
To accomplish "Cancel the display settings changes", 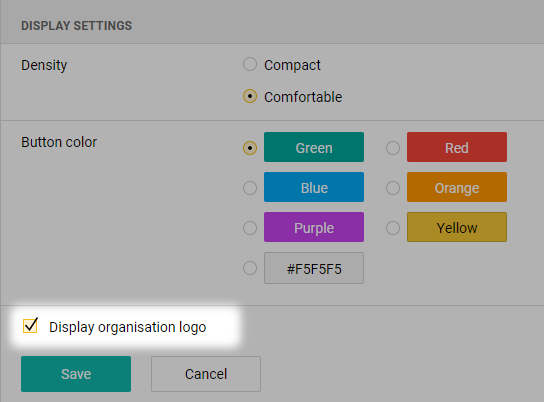I will coord(206,374).
